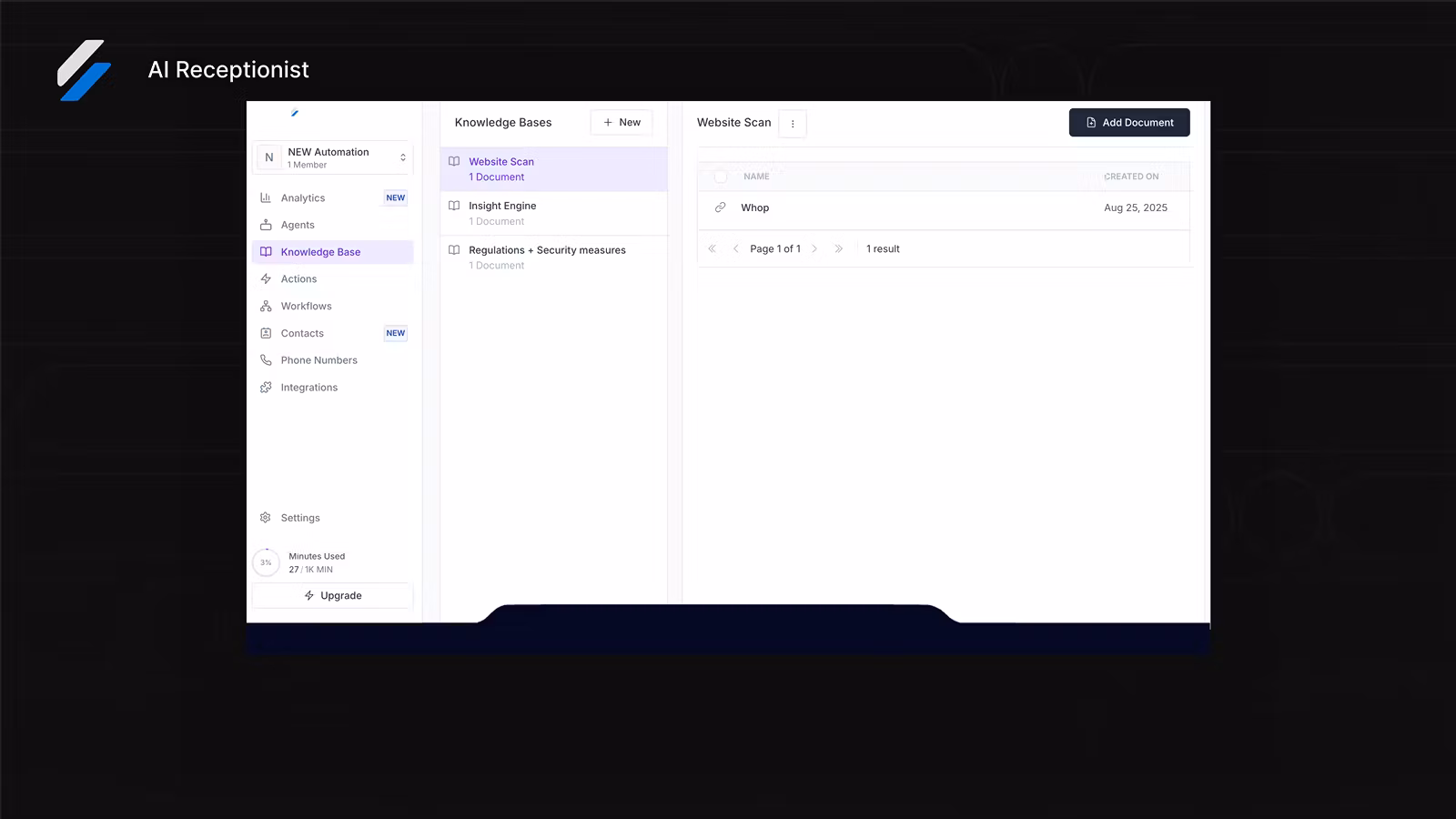
Task: Click the Workflows nodes icon
Action: [x=266, y=307]
